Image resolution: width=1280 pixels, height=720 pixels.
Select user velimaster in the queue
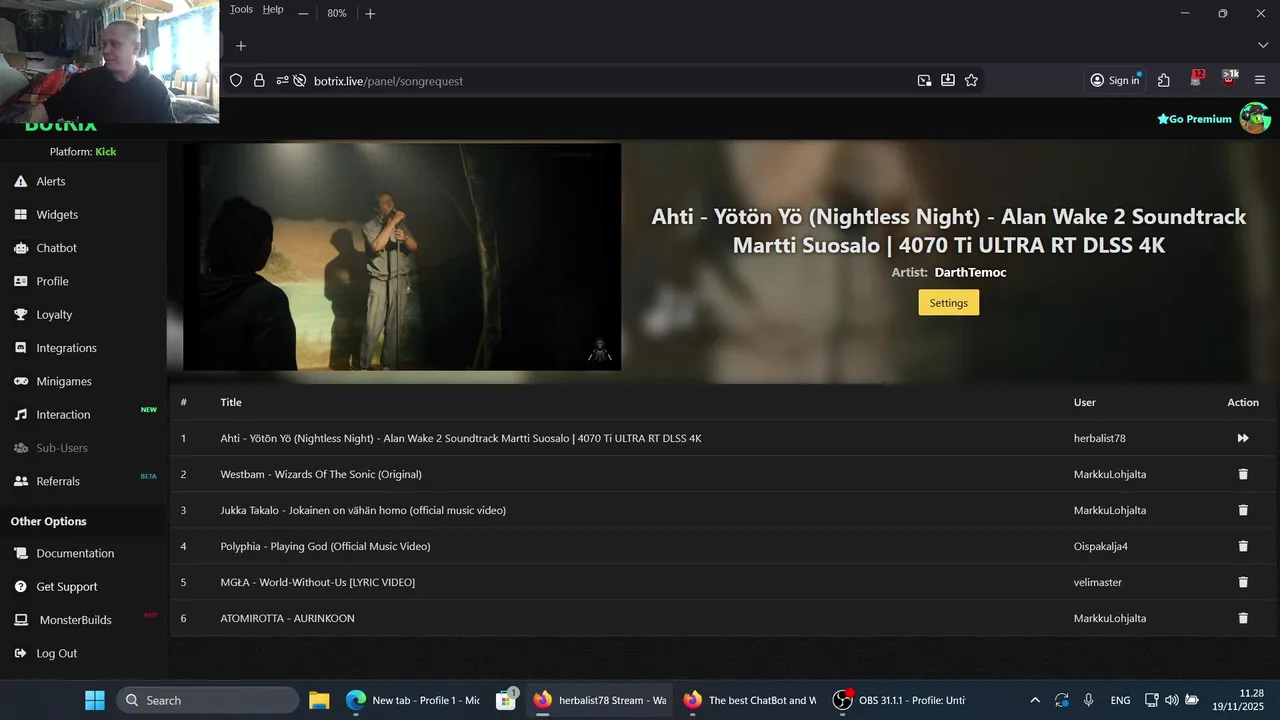click(1098, 582)
